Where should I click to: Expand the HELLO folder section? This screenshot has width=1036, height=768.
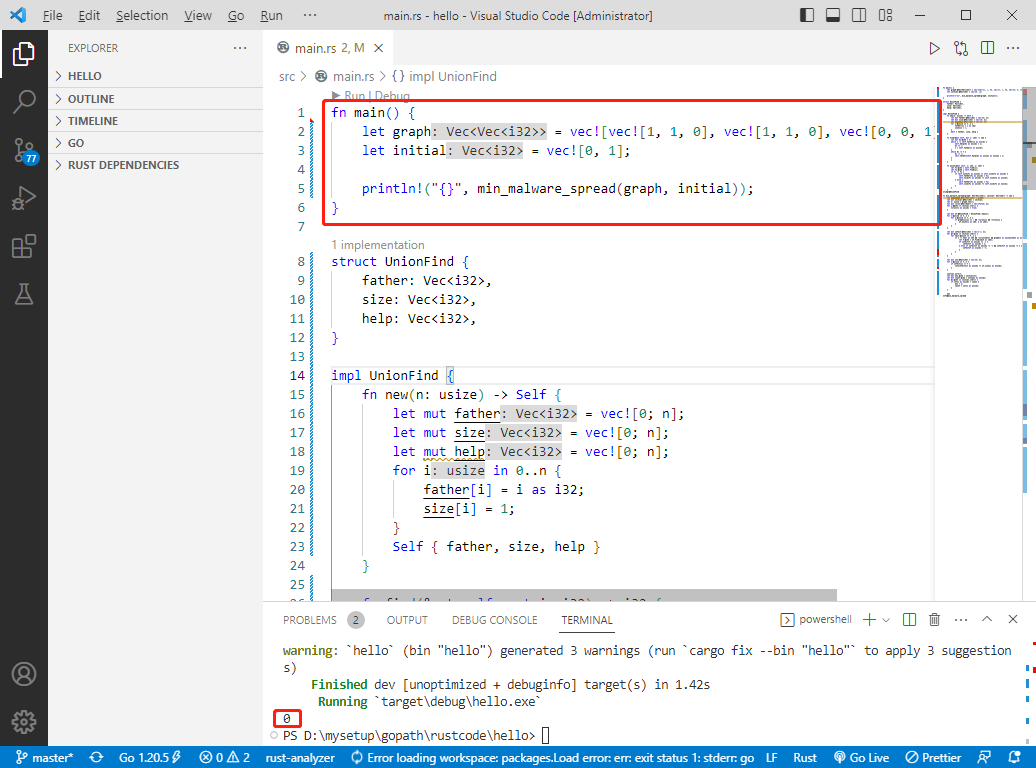coord(156,76)
